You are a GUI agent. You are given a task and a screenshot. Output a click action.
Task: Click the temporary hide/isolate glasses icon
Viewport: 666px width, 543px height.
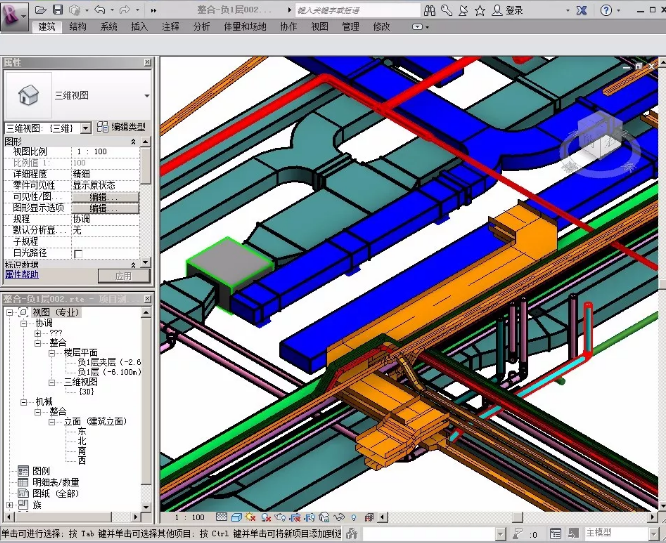coord(339,517)
